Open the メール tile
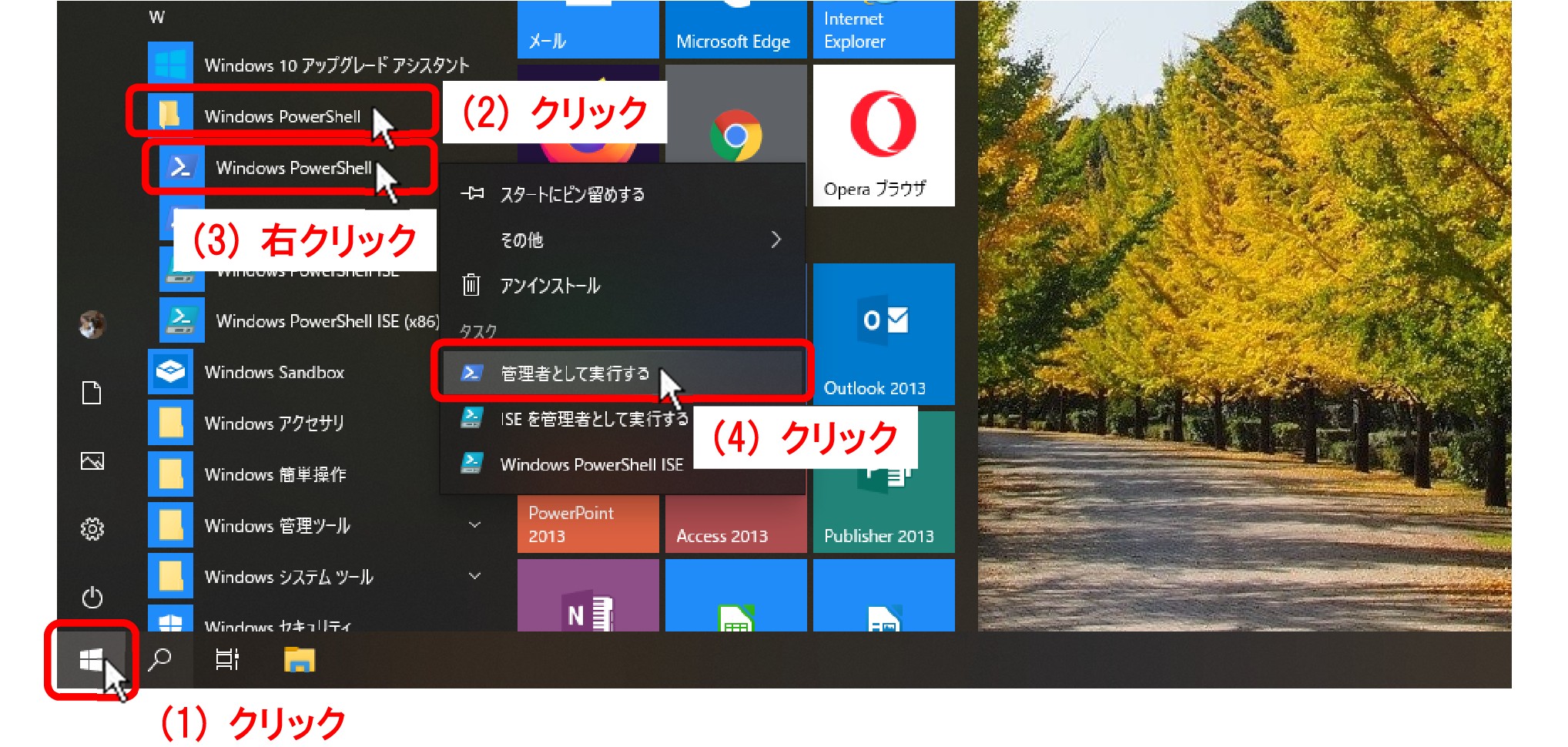This screenshot has width=1568, height=747. pos(588,29)
